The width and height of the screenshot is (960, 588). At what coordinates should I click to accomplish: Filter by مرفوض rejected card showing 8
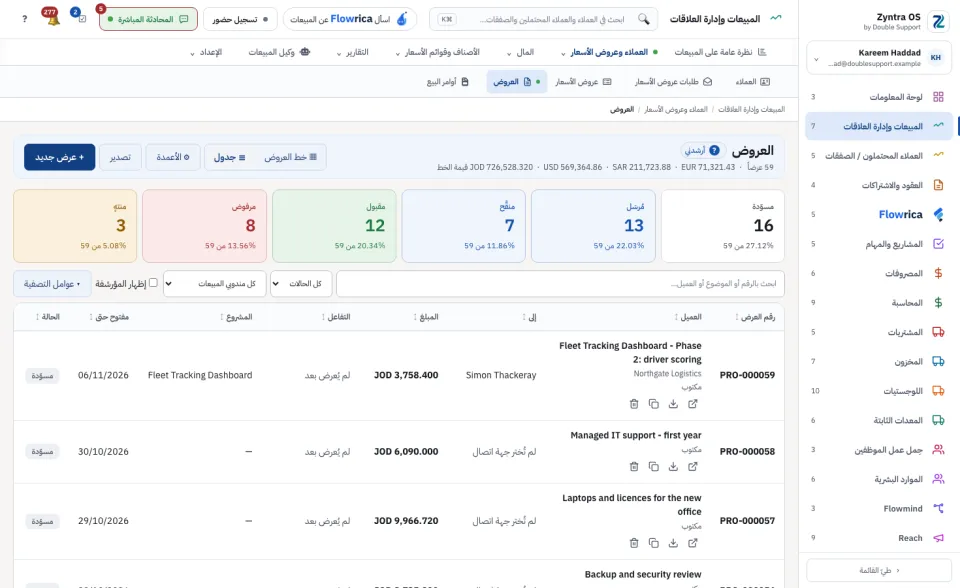coord(204,226)
